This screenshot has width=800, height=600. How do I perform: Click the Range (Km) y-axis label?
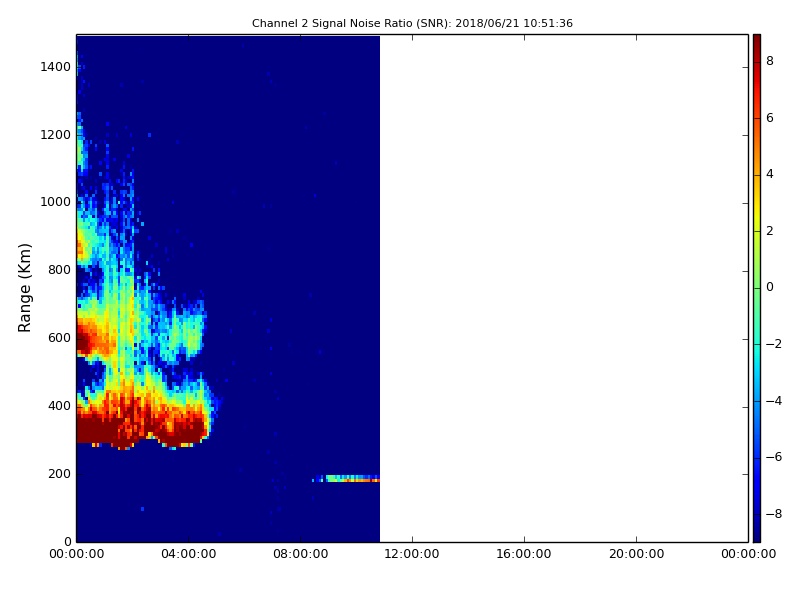coord(24,288)
